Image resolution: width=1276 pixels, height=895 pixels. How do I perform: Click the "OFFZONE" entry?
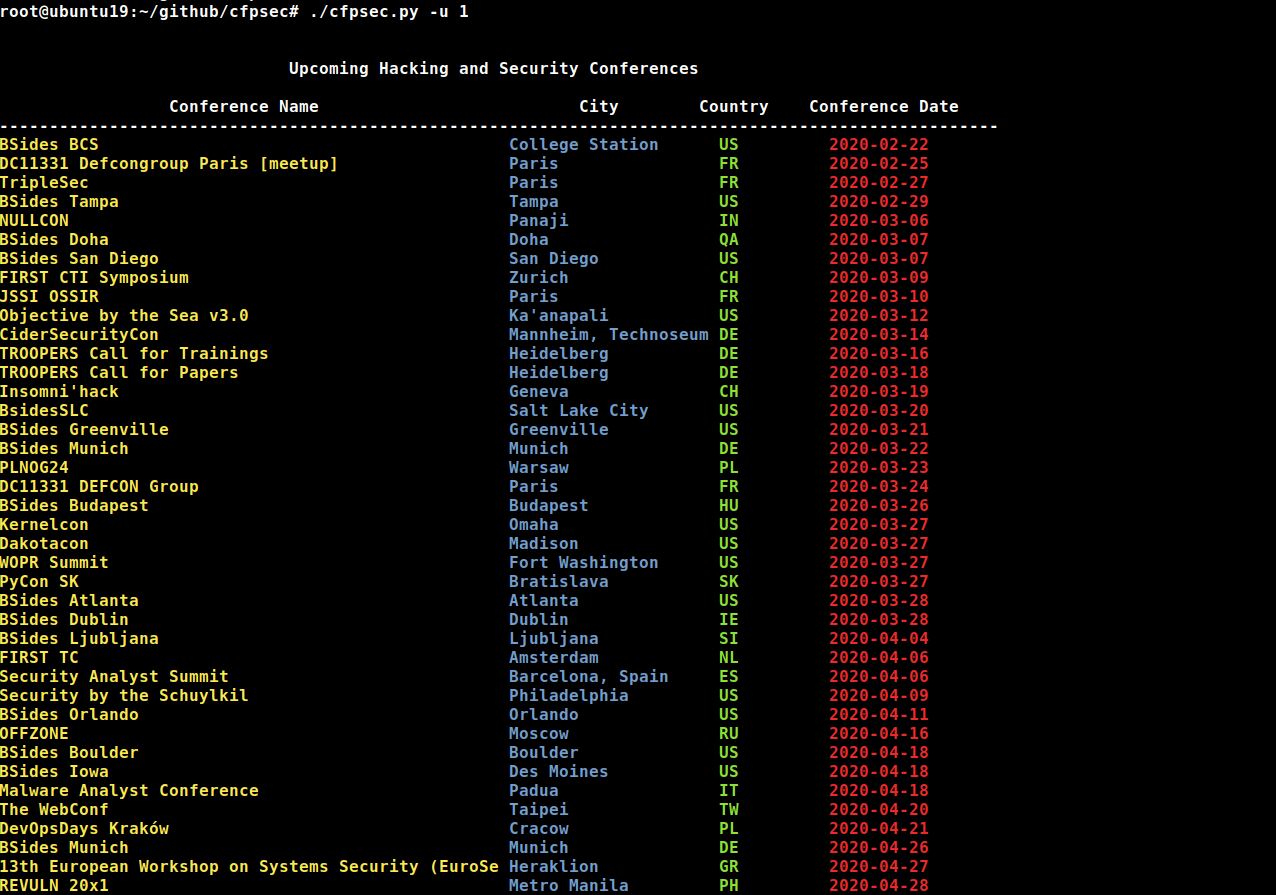34,733
